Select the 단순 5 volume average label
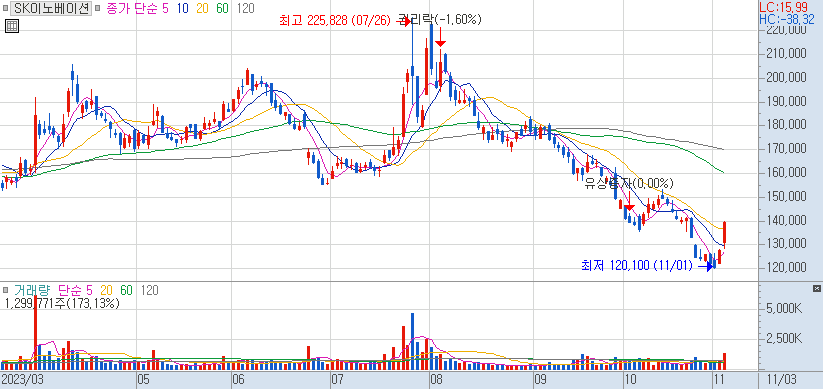Screen dimensions: 823x389 pos(75,290)
